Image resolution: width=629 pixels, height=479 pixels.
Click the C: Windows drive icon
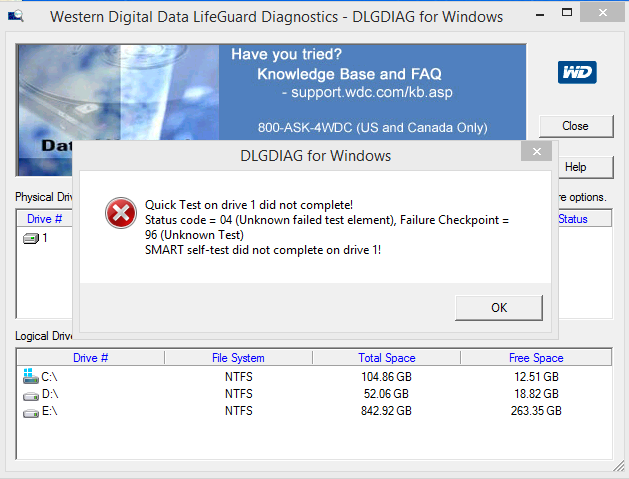(30, 377)
